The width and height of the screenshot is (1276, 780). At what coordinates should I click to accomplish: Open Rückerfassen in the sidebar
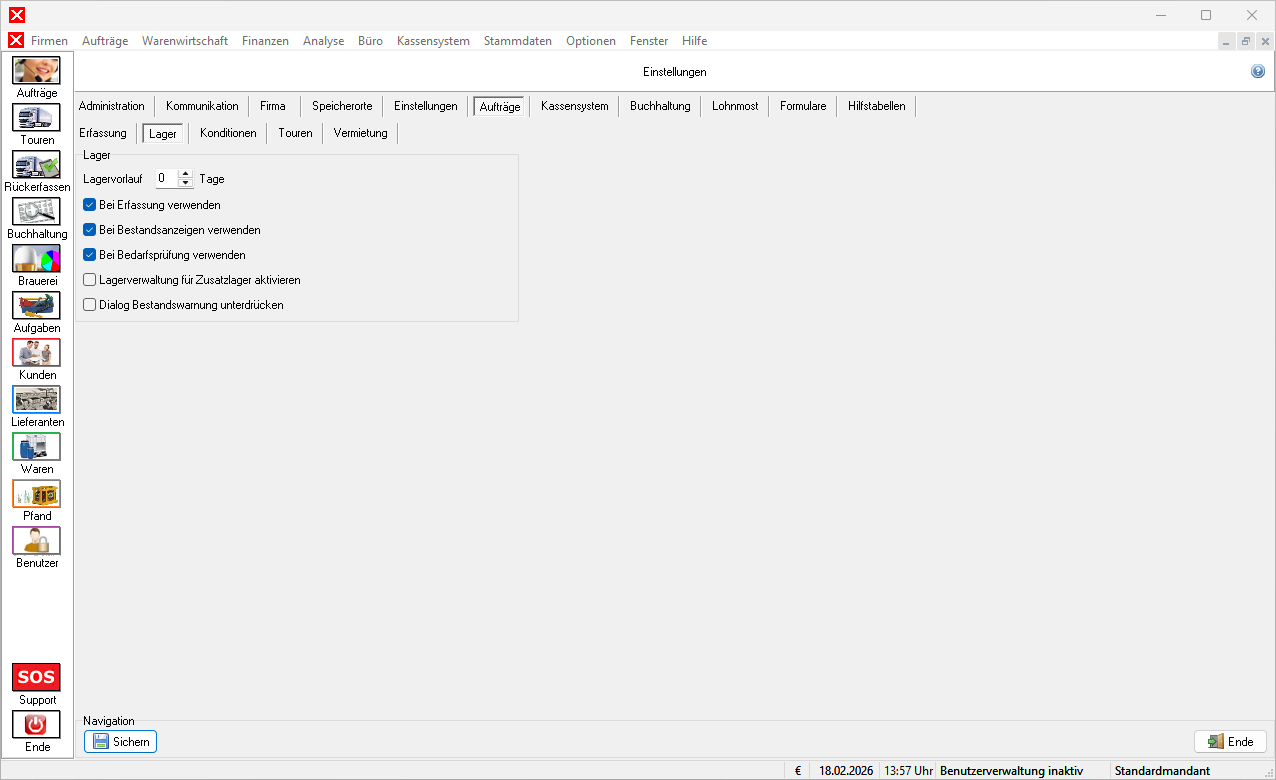pos(36,165)
